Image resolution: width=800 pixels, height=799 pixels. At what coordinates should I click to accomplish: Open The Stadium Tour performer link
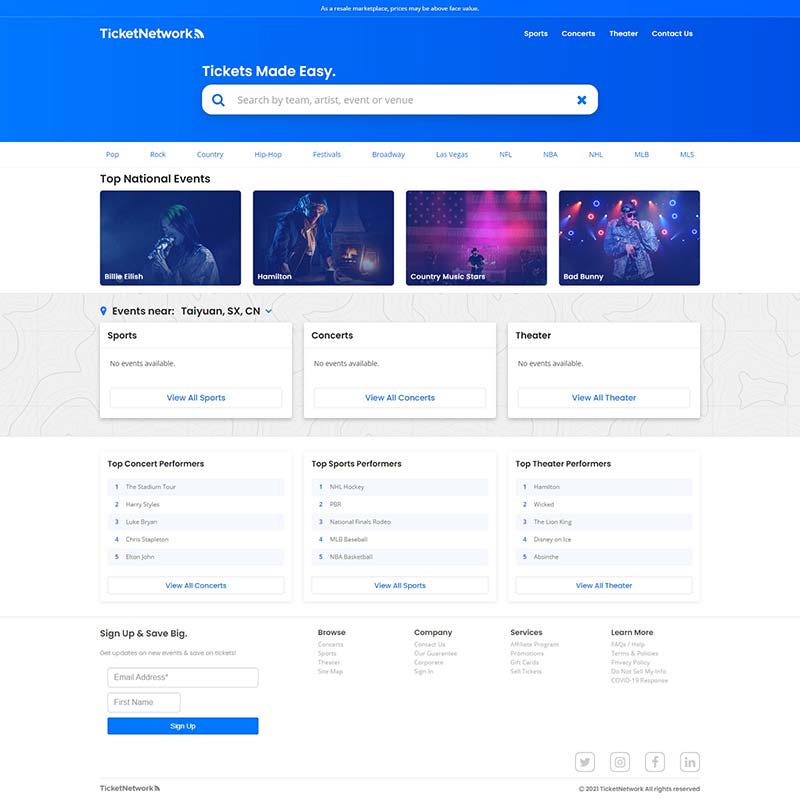151,487
